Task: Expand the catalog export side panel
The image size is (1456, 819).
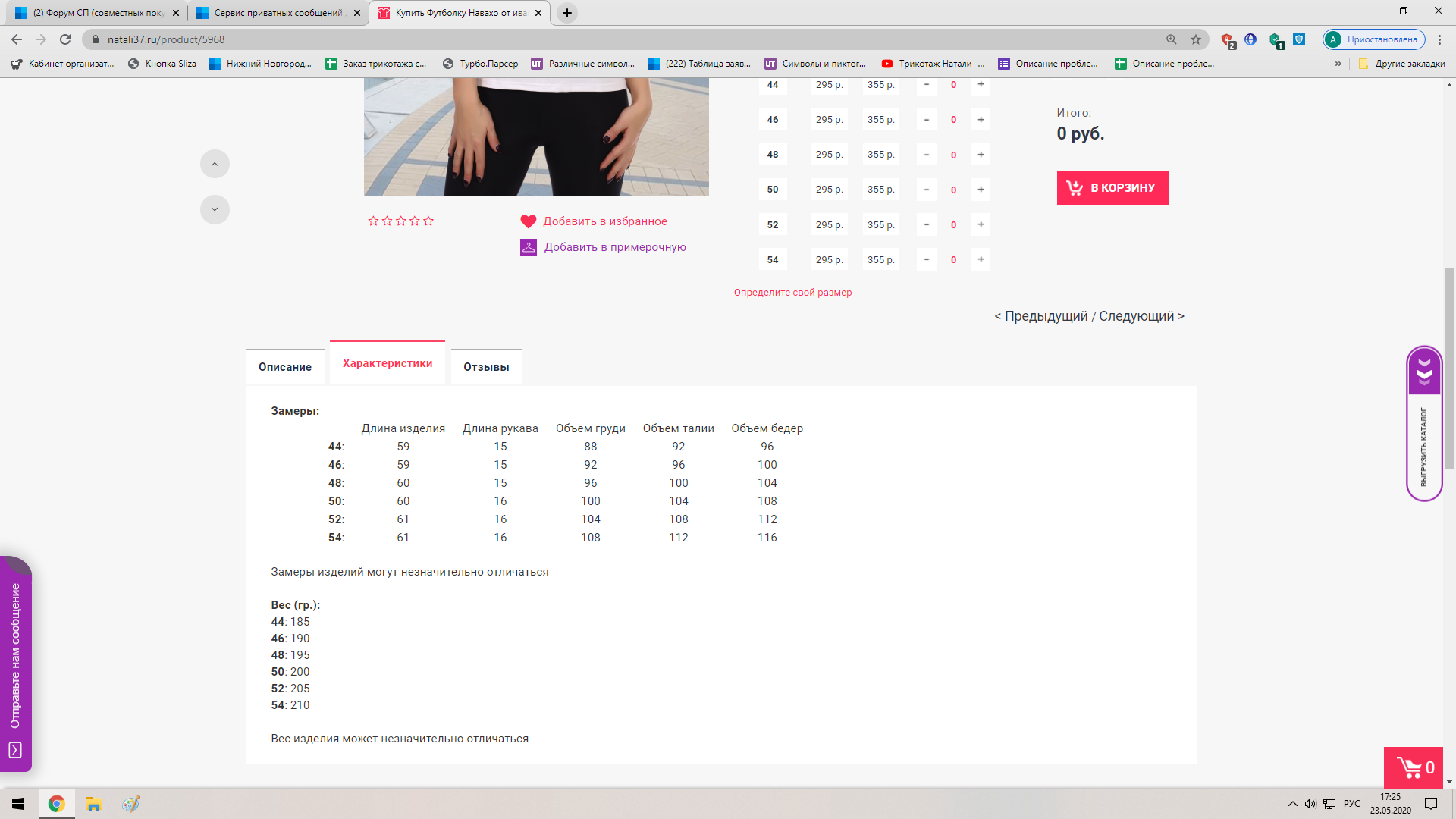Action: pyautogui.click(x=1424, y=372)
